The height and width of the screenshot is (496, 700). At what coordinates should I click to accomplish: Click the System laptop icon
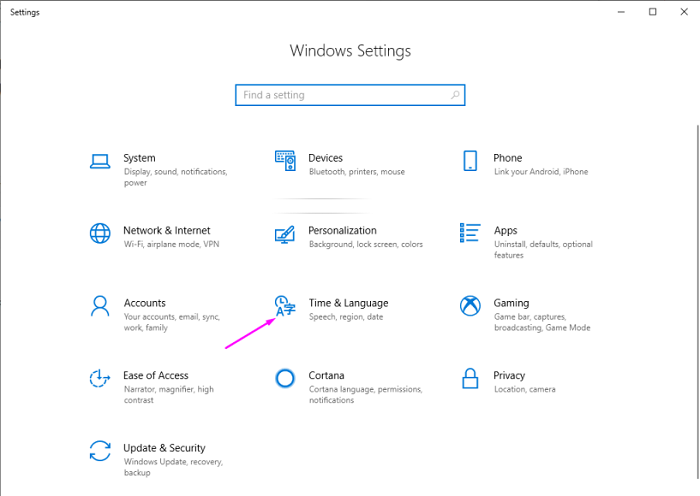[x=99, y=161]
